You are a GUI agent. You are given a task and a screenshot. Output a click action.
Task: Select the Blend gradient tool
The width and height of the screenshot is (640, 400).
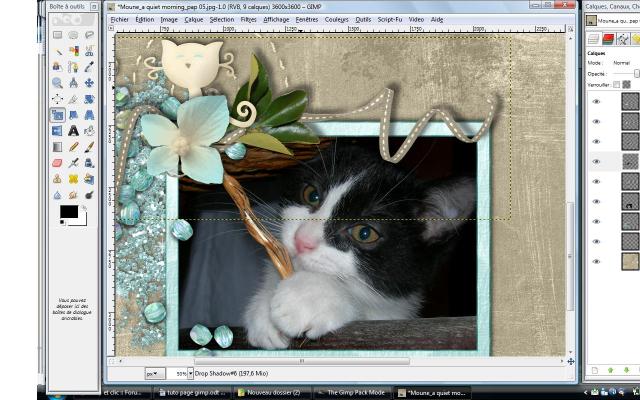pyautogui.click(x=58, y=147)
